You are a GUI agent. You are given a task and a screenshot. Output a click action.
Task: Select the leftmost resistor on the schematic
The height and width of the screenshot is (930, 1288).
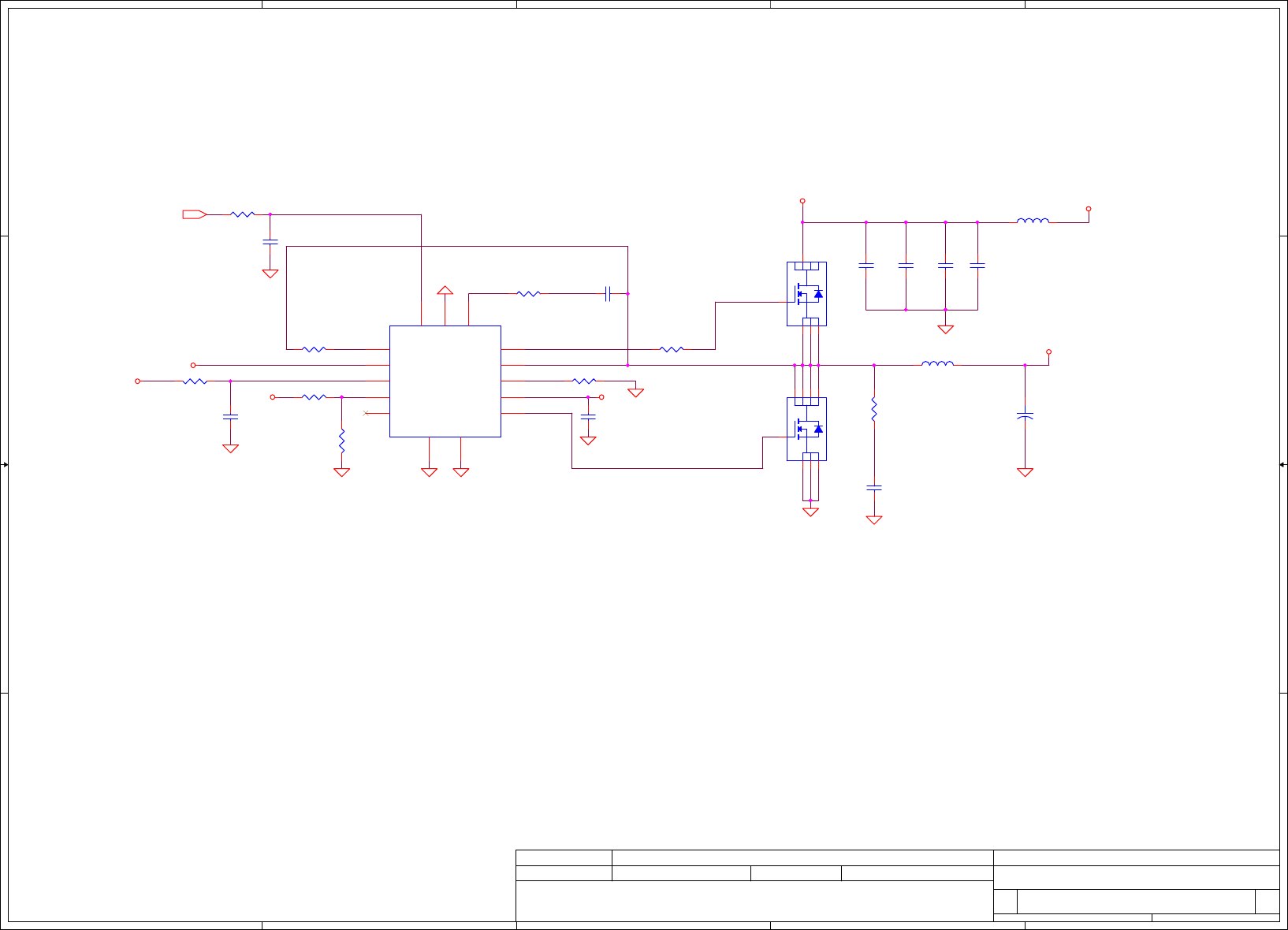pos(195,381)
